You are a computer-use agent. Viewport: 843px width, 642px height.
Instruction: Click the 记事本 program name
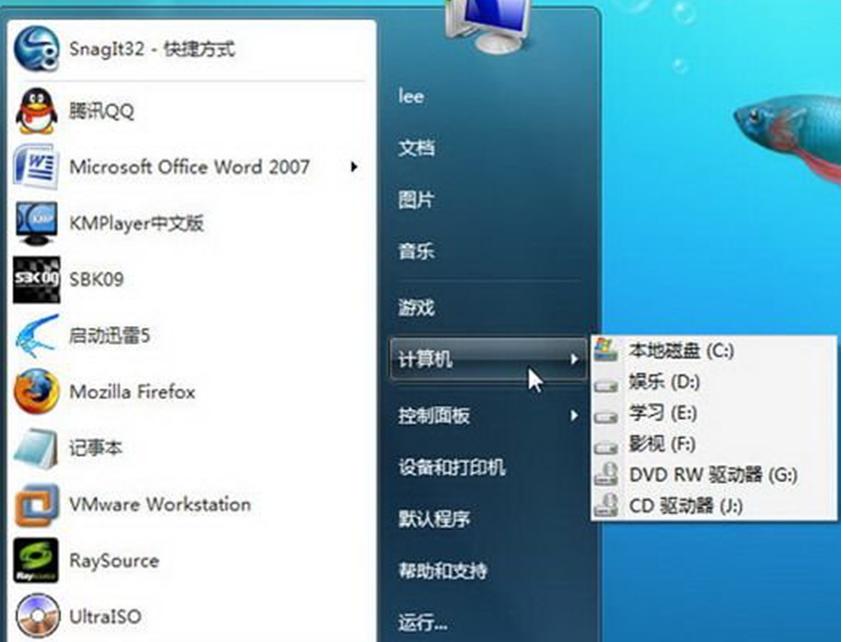click(96, 448)
